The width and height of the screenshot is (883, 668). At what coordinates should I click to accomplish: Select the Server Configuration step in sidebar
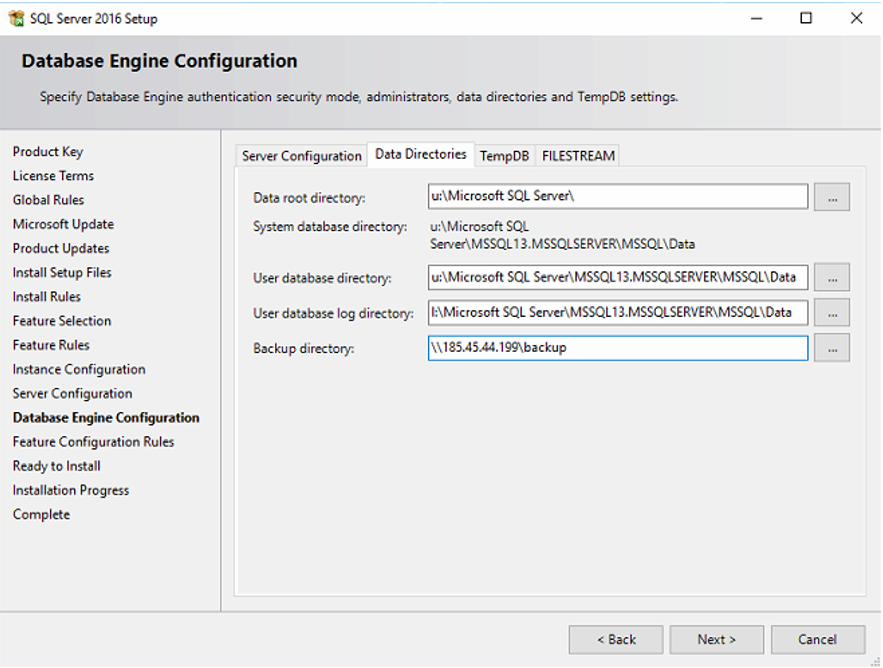point(73,394)
